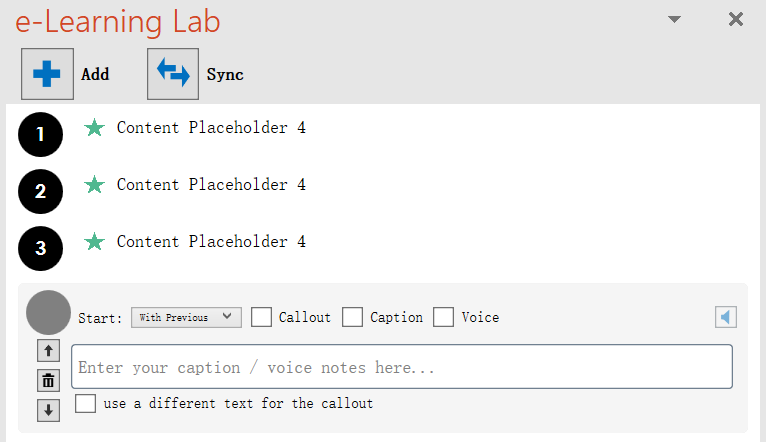Click the green star on item 3
This screenshot has width=766, height=442.
pos(94,242)
